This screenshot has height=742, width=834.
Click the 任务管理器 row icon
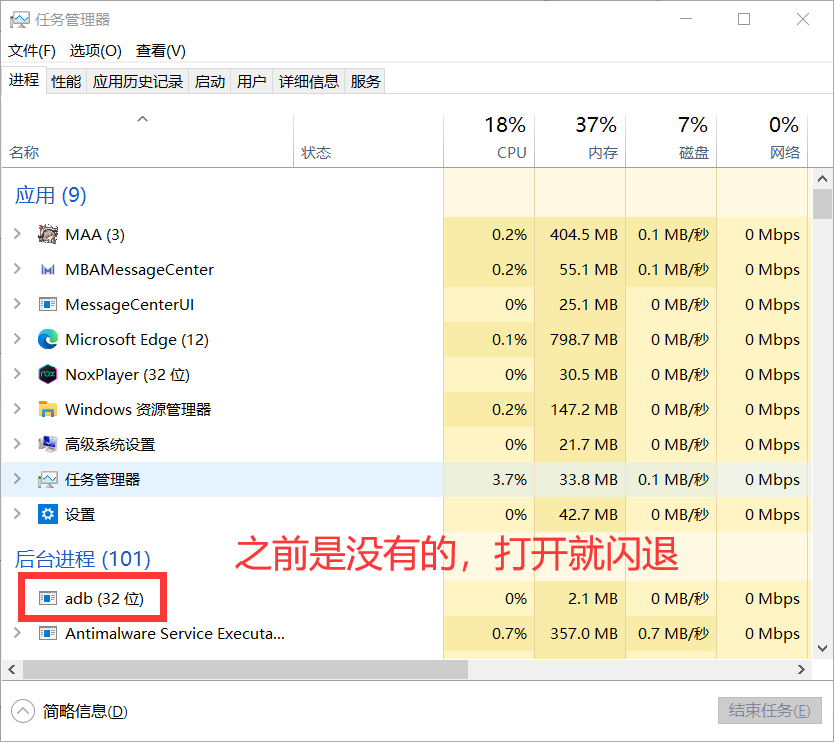(48, 480)
